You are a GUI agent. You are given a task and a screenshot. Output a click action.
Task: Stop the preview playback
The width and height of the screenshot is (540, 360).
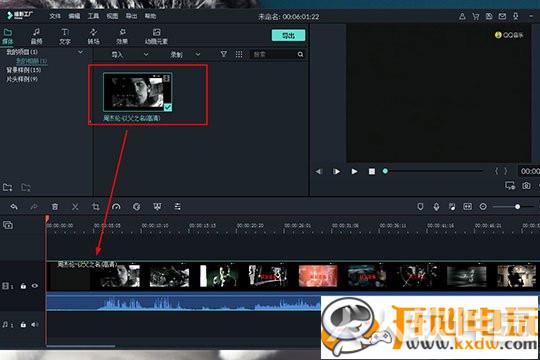(372, 171)
